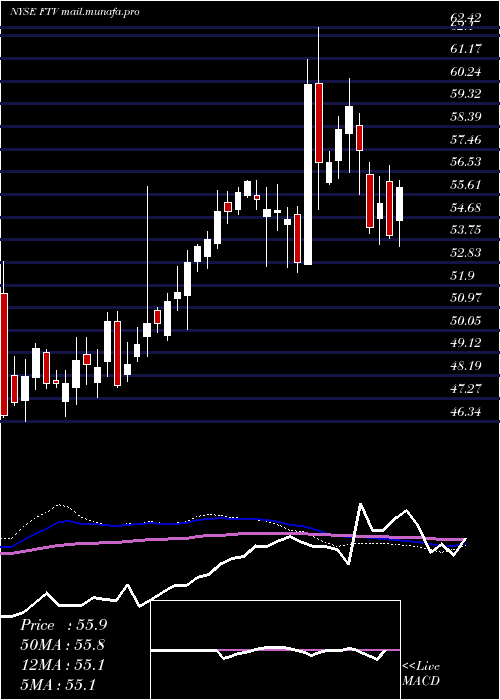This screenshot has width=500, height=700.
Task: Click the '12MA : 55.1' readout
Action: point(62,665)
